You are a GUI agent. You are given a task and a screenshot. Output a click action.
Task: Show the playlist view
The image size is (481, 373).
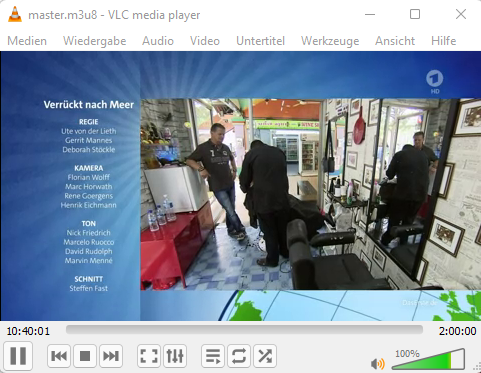click(x=213, y=356)
